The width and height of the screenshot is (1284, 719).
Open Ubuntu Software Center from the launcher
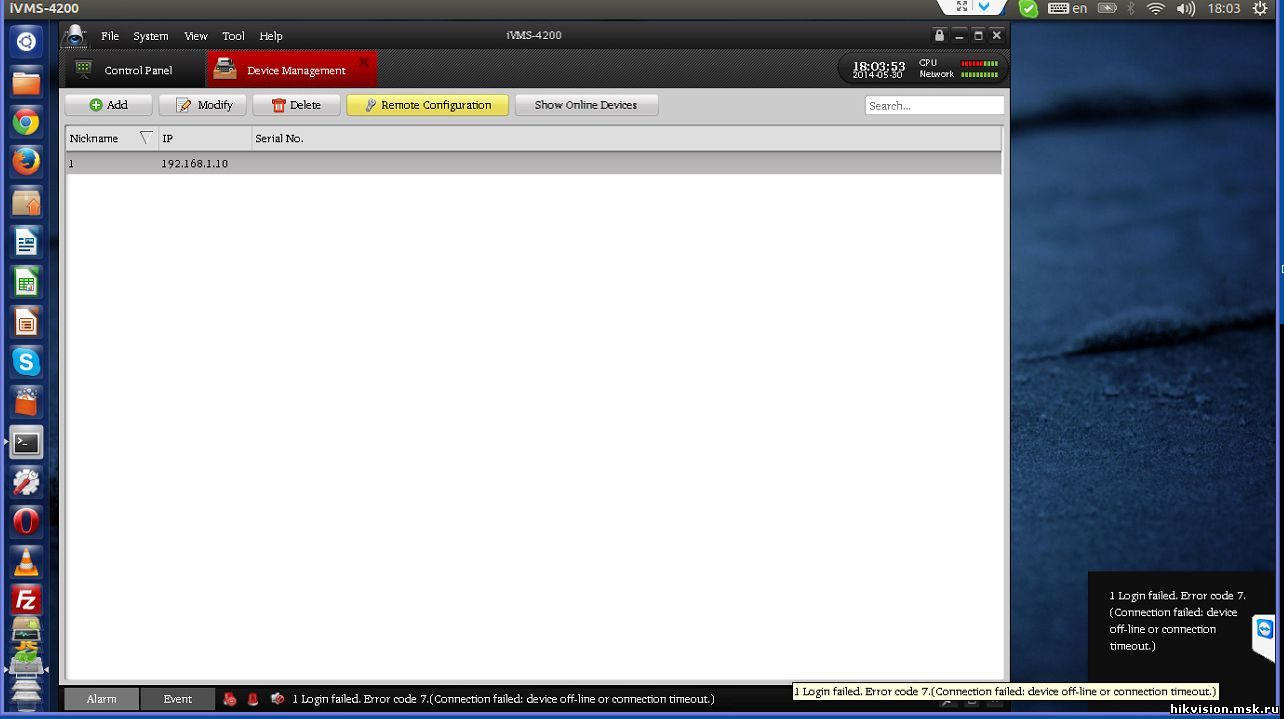[x=26, y=402]
